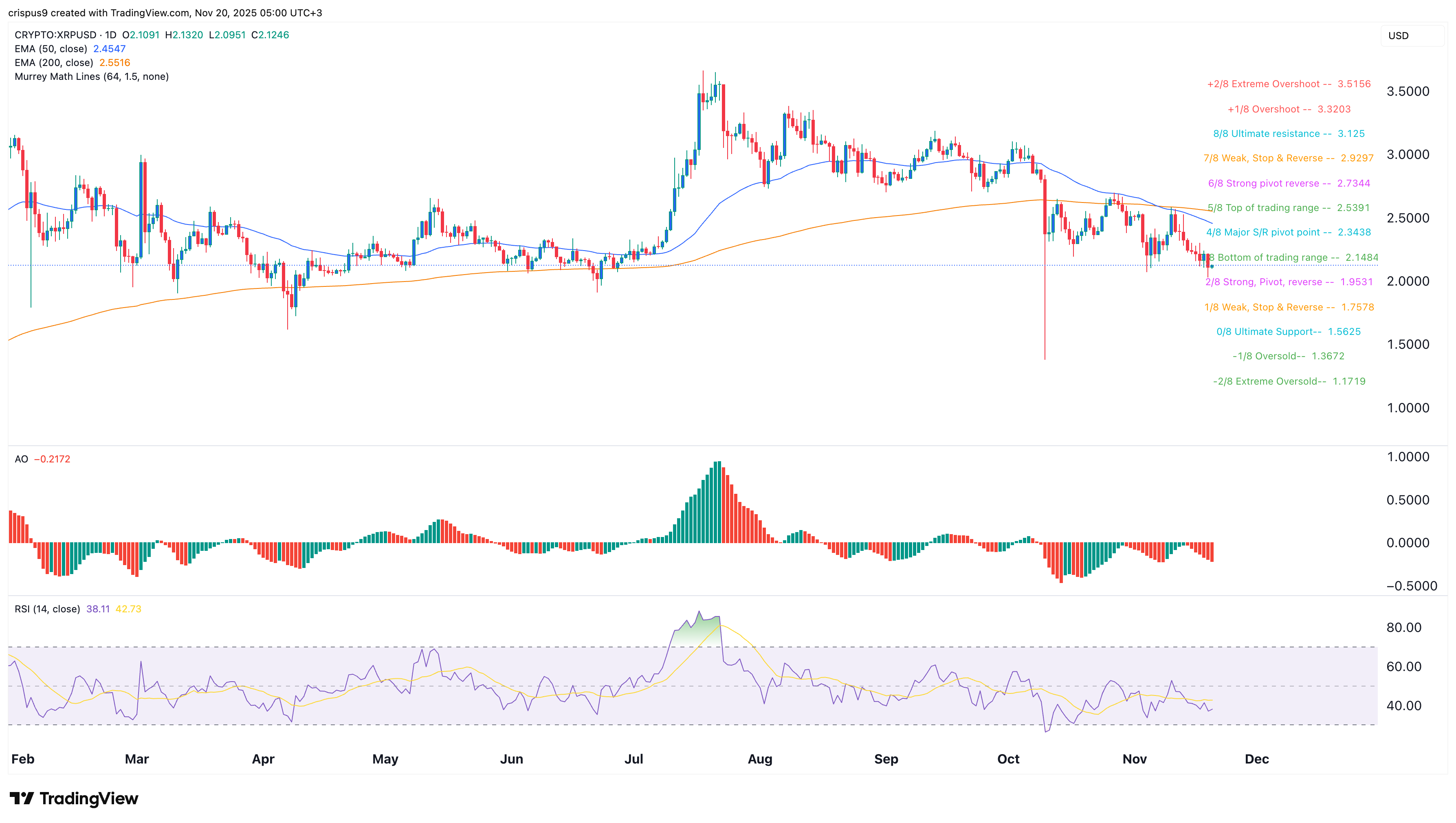This screenshot has height=823, width=1456.
Task: Click the +2/8 Extreme Overshoot label
Action: coord(1288,84)
